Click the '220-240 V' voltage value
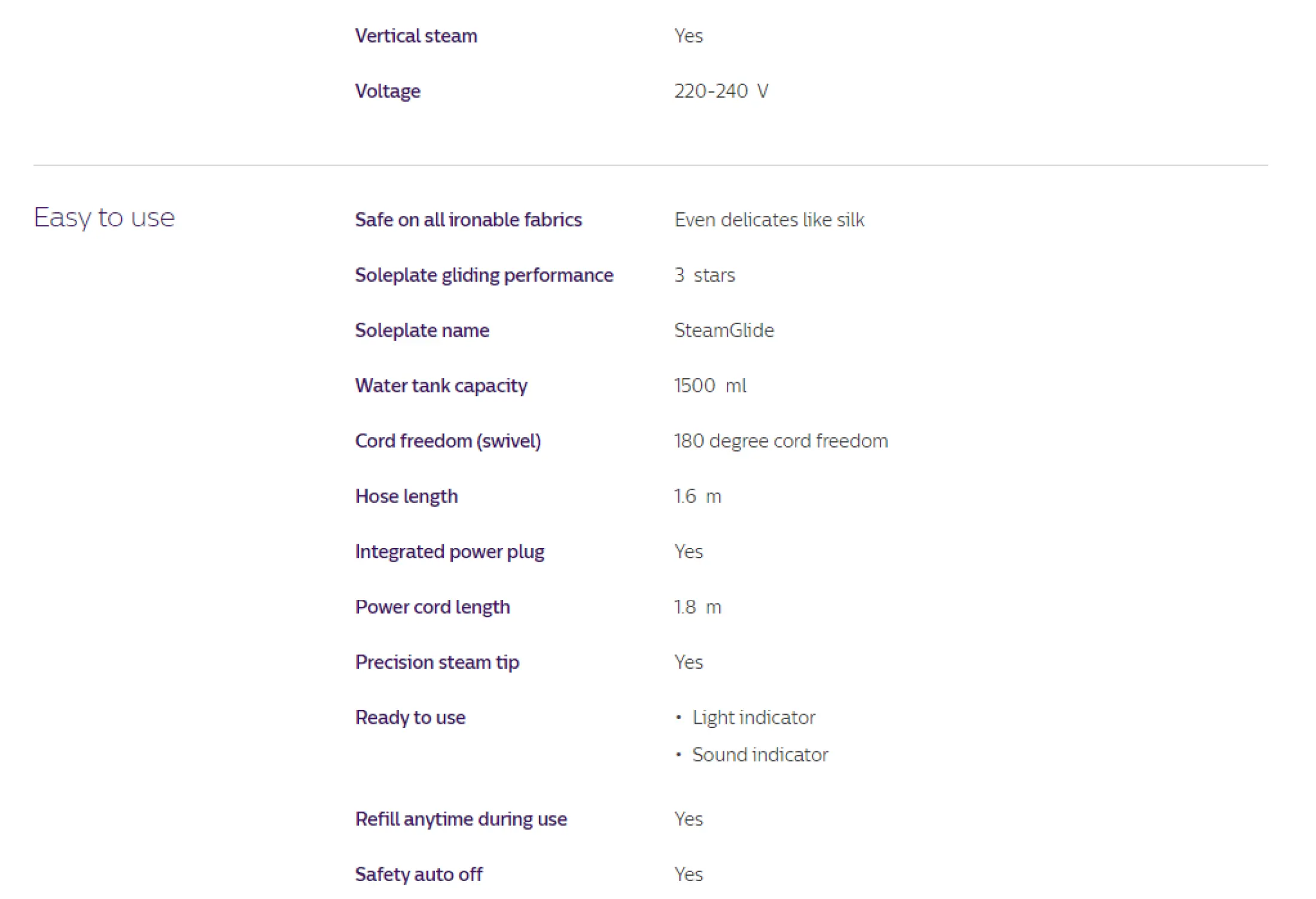 (721, 91)
